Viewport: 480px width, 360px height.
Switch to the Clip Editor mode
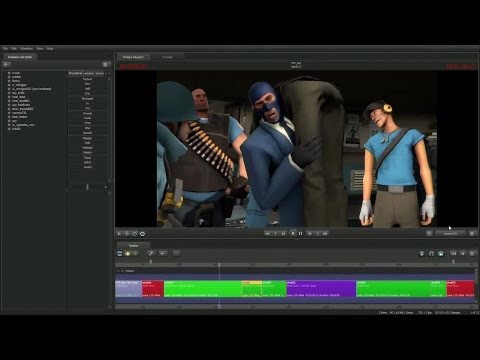(x=120, y=254)
